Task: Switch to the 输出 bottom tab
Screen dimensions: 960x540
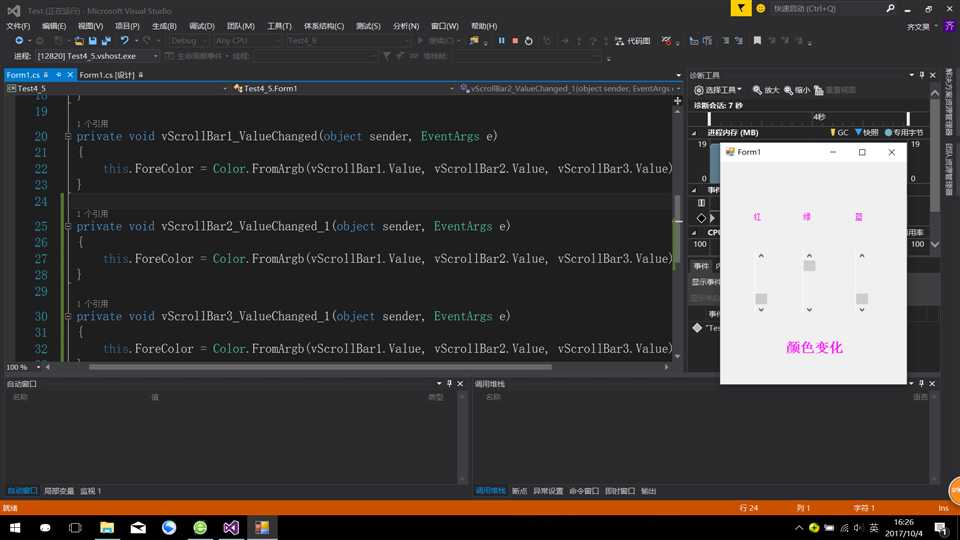Action: (648, 491)
